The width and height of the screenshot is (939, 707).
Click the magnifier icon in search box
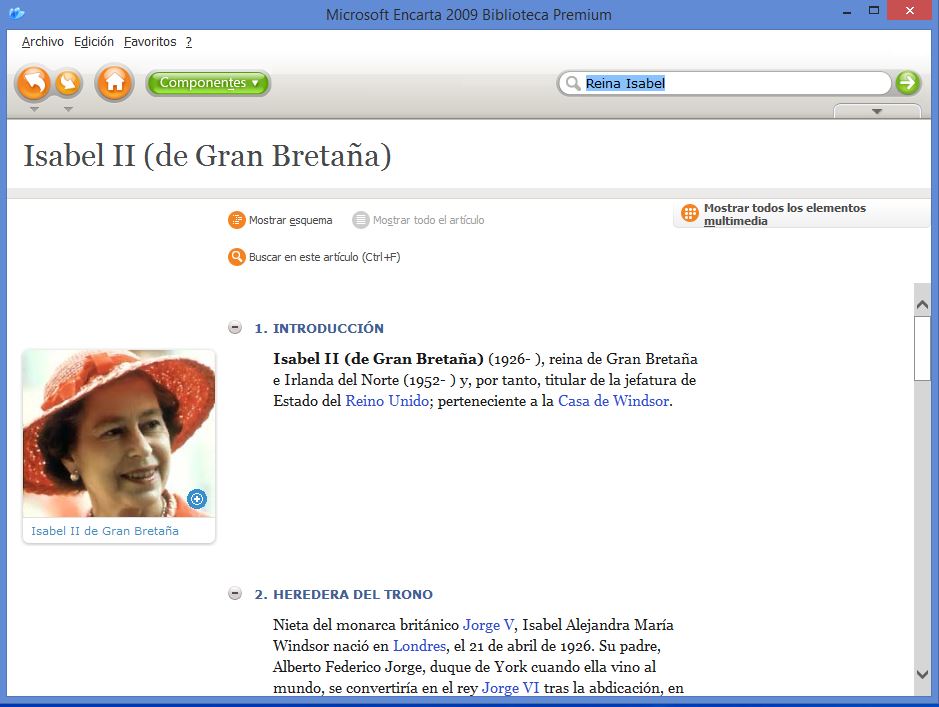573,83
